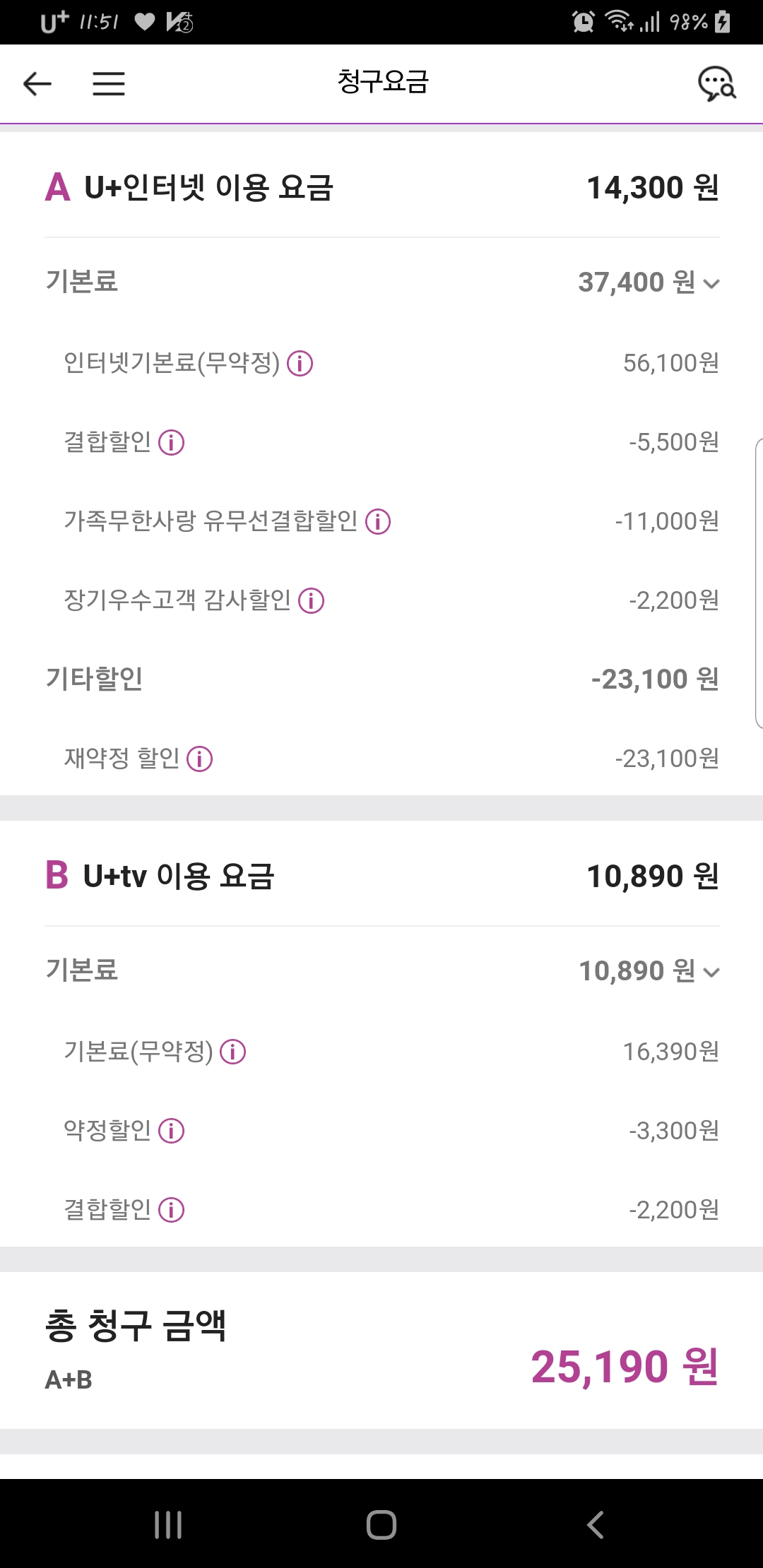This screenshot has width=763, height=1568.
Task: Show info for 장기우수고객 감사할인
Action: pyautogui.click(x=312, y=601)
